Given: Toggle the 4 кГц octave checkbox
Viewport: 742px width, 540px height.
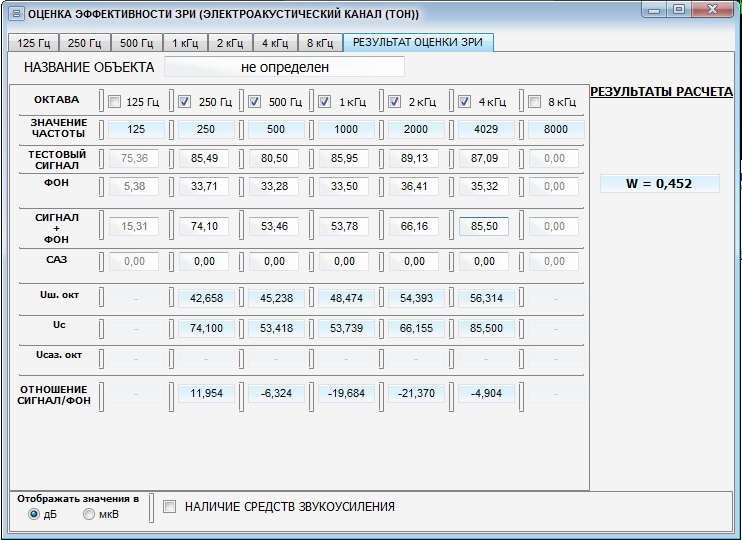Looking at the screenshot, I should point(465,101).
